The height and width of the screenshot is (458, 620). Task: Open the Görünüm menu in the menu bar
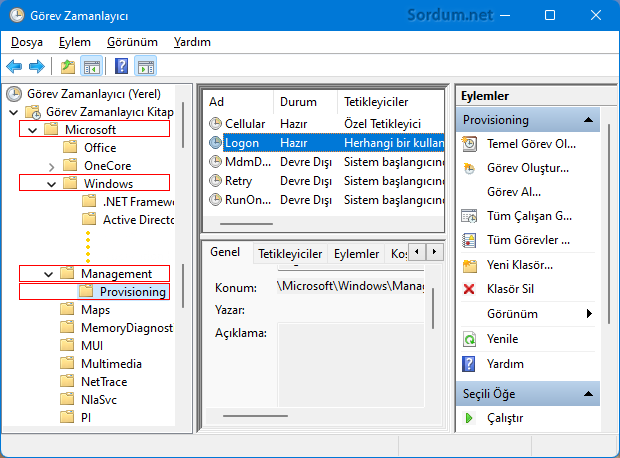coord(132,42)
